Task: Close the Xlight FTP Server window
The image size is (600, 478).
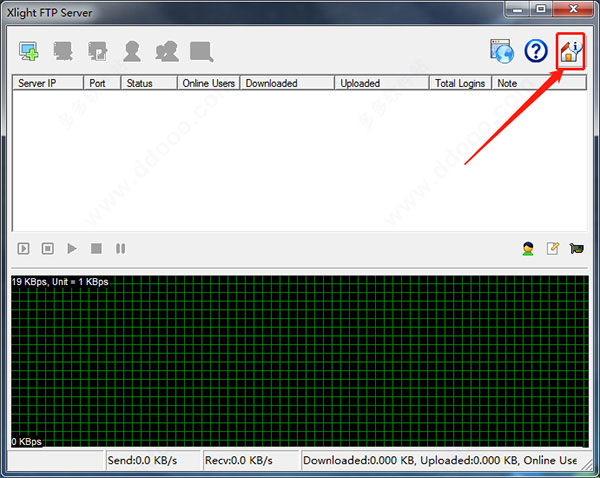Action: 573,9
